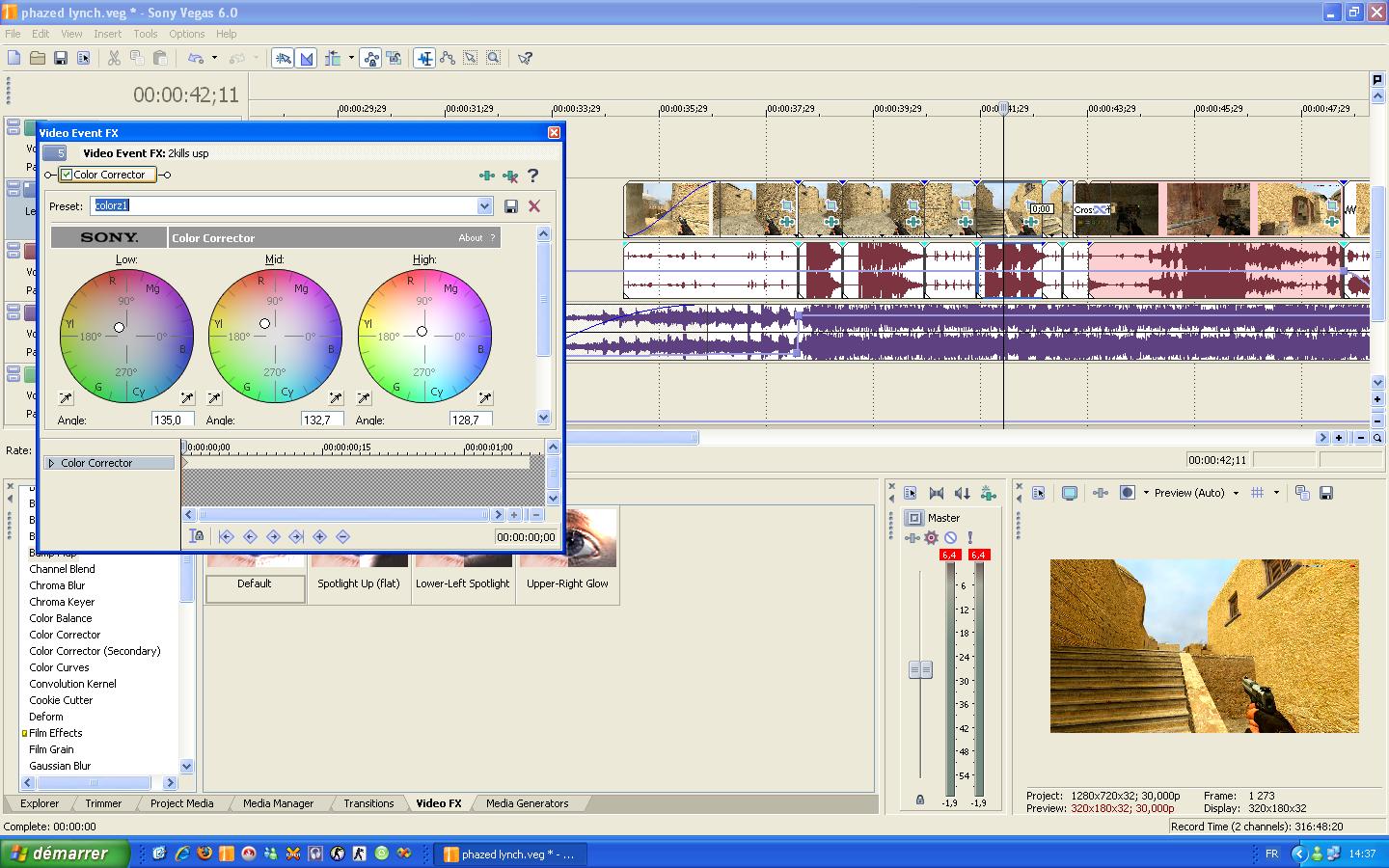Choose Upper-Right Glow preset thumbnail
1389x868 pixels.
567,555
